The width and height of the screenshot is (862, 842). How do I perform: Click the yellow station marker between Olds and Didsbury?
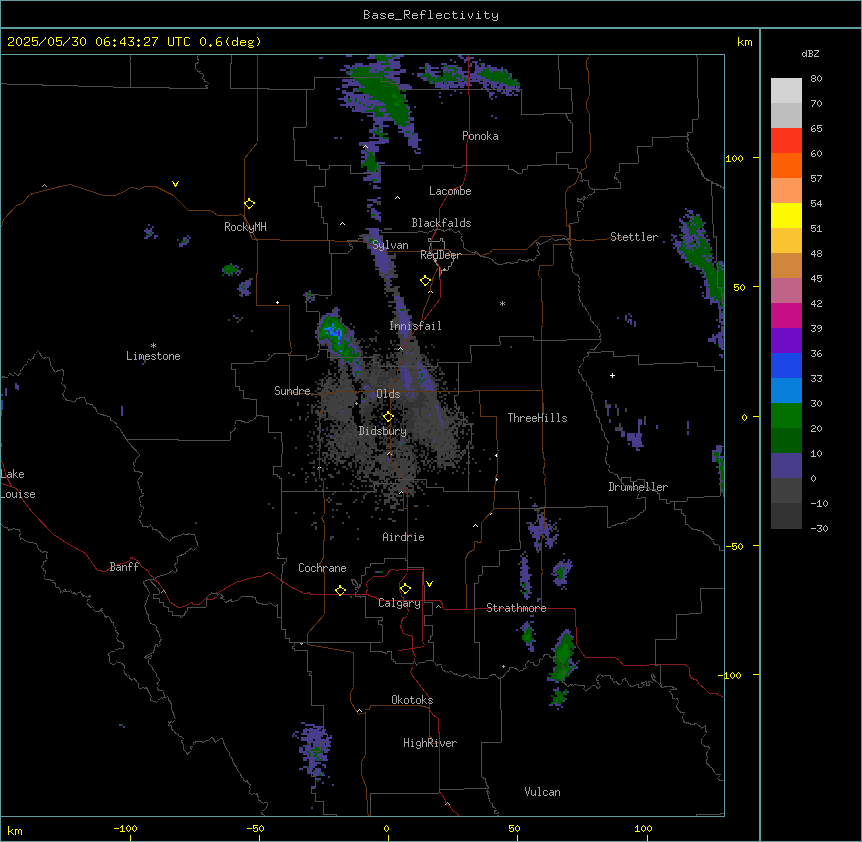coord(388,417)
